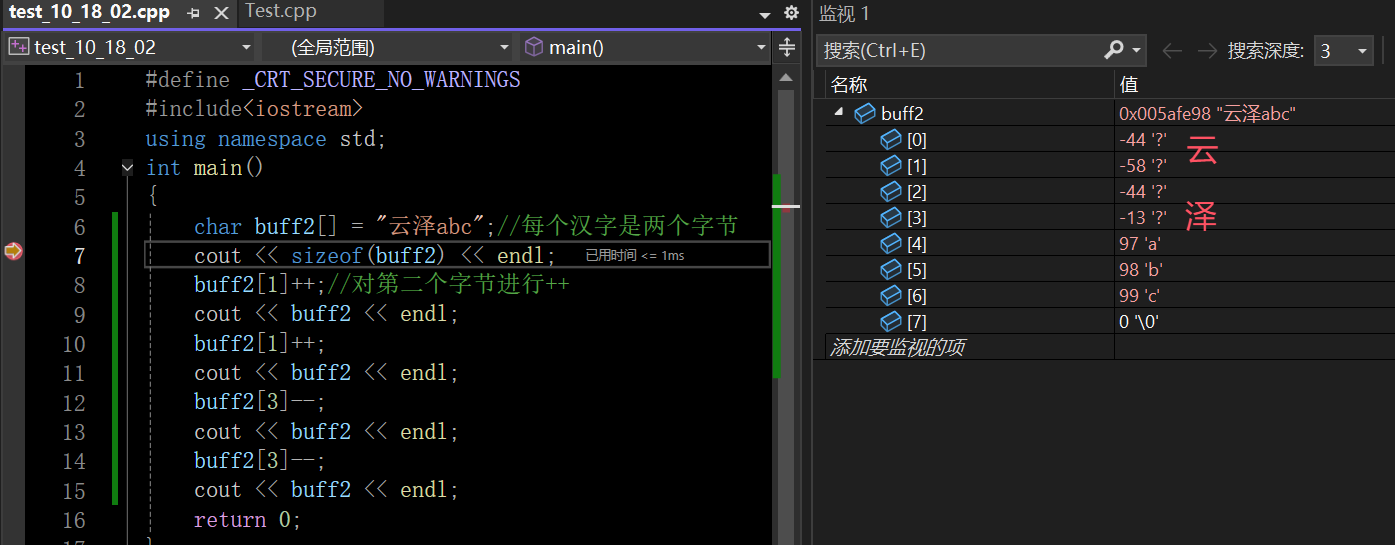
Task: Click the next result right arrow
Action: [x=1208, y=50]
